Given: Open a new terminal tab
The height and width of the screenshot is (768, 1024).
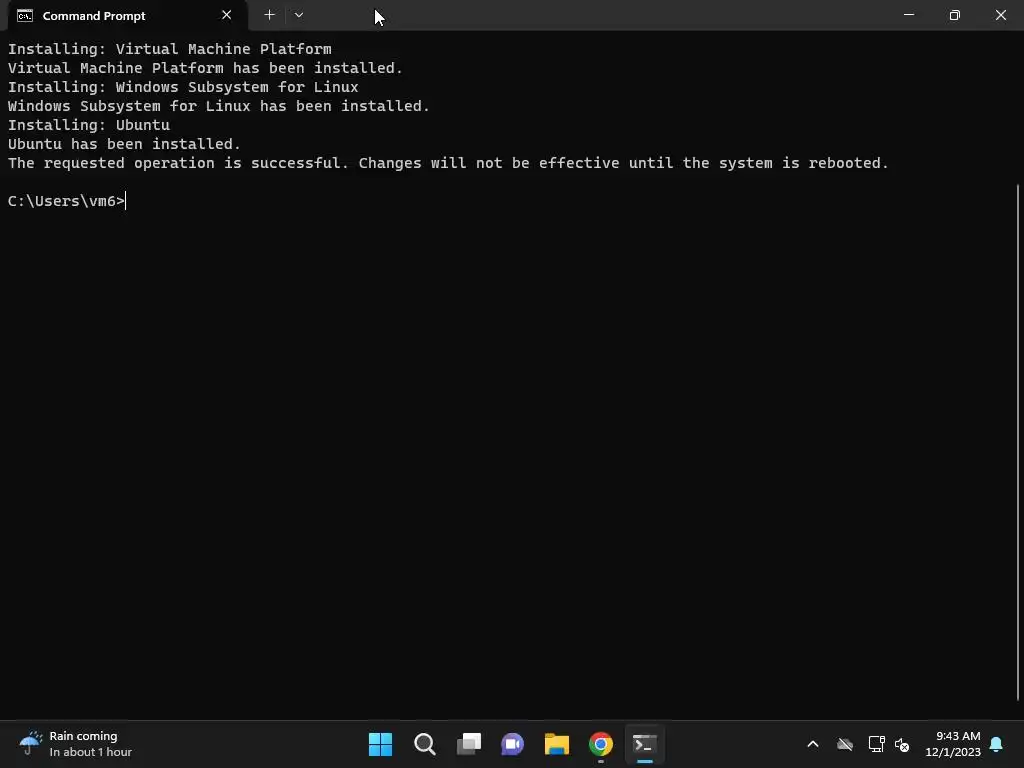Looking at the screenshot, I should click(269, 15).
